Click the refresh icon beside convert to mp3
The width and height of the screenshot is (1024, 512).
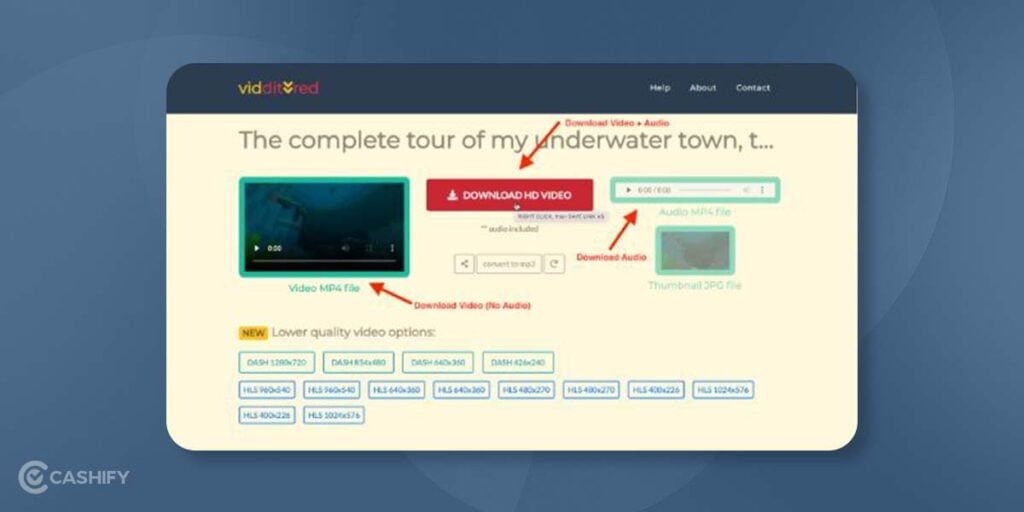point(554,264)
